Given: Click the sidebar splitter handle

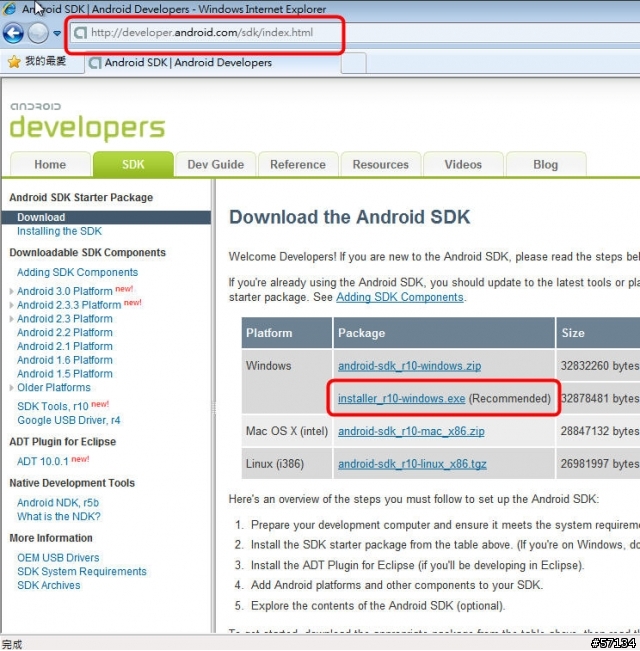Looking at the screenshot, I should (214, 407).
